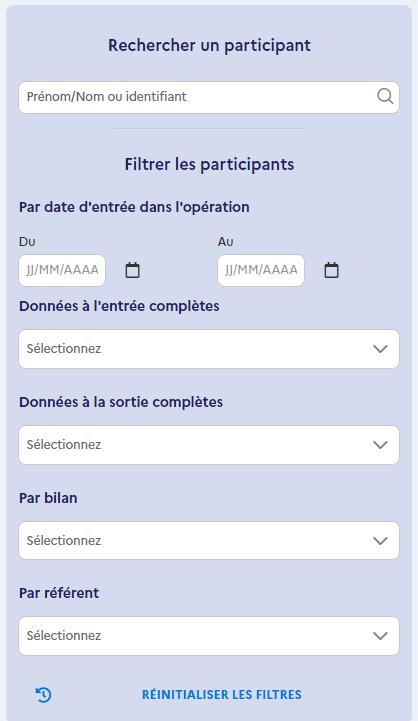Screen dimensions: 418x721
Task: Click the Par date d'entrée dans l'opération label
Action: [134, 207]
